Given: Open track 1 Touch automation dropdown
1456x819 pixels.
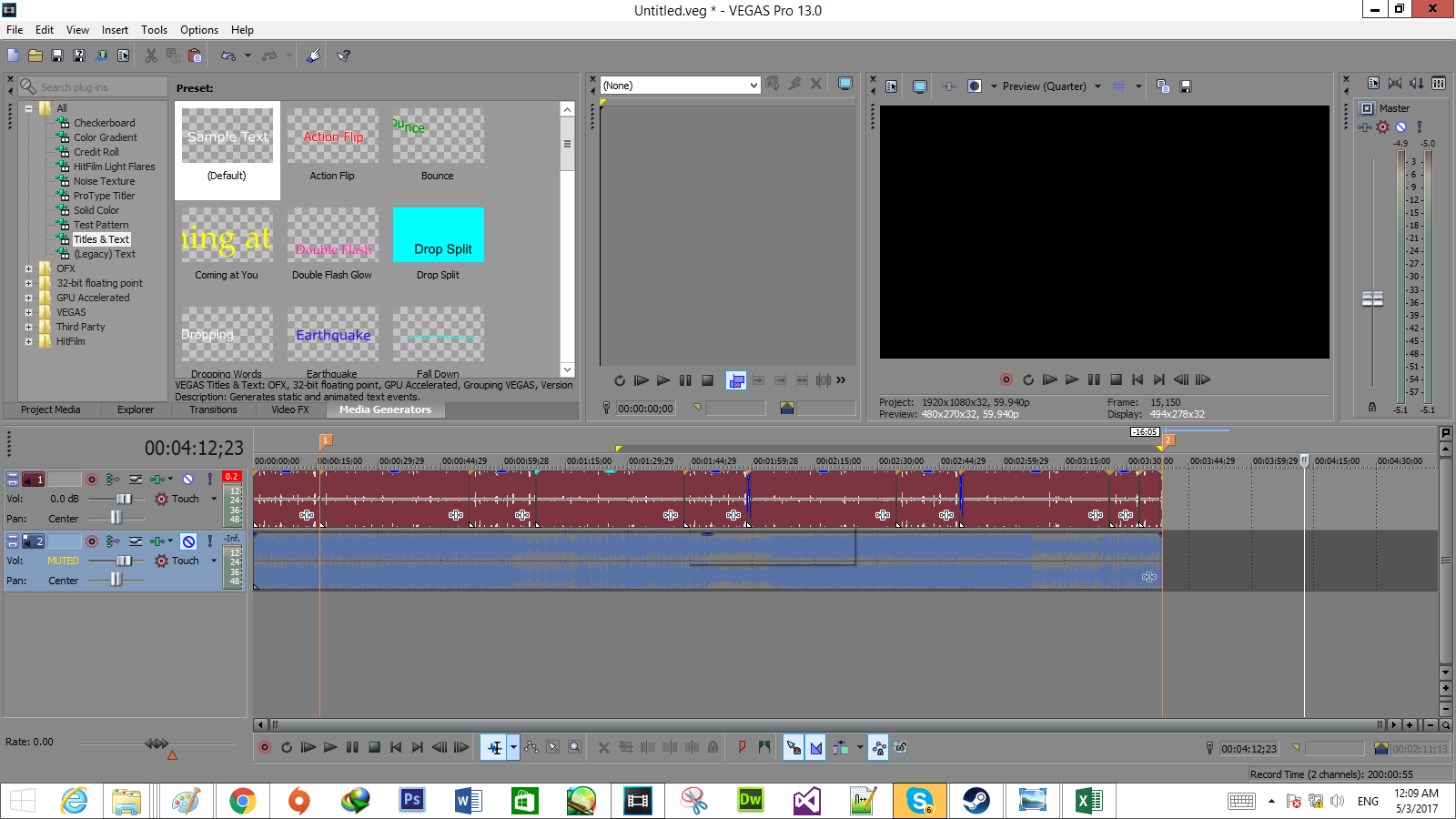Looking at the screenshot, I should [x=214, y=499].
